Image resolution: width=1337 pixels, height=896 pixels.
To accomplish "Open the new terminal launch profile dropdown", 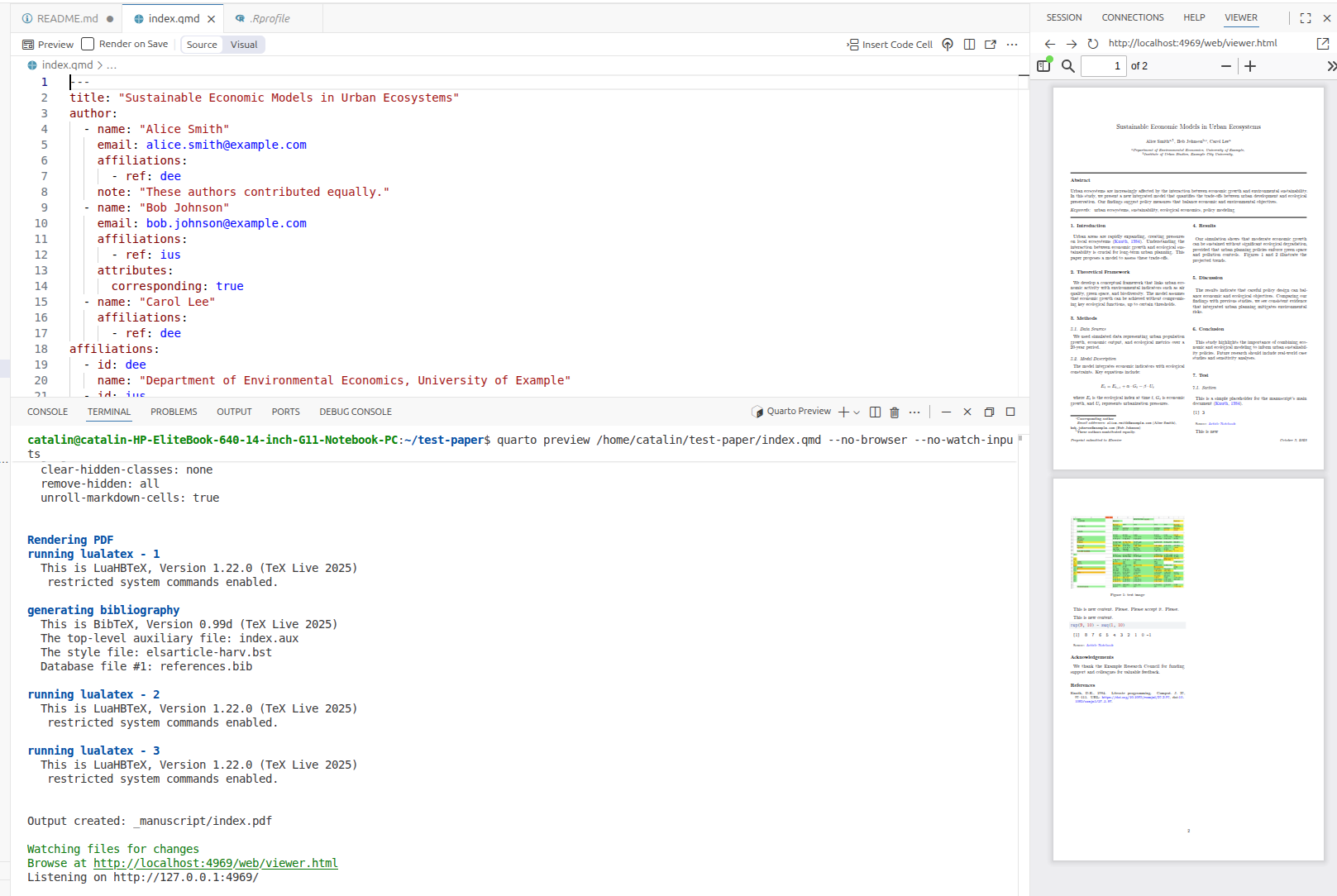I will [857, 412].
